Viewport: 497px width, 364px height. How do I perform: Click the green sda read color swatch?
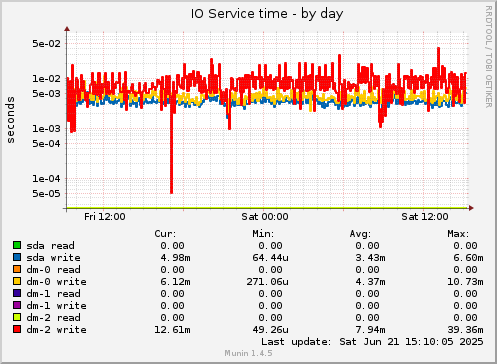(x=17, y=246)
